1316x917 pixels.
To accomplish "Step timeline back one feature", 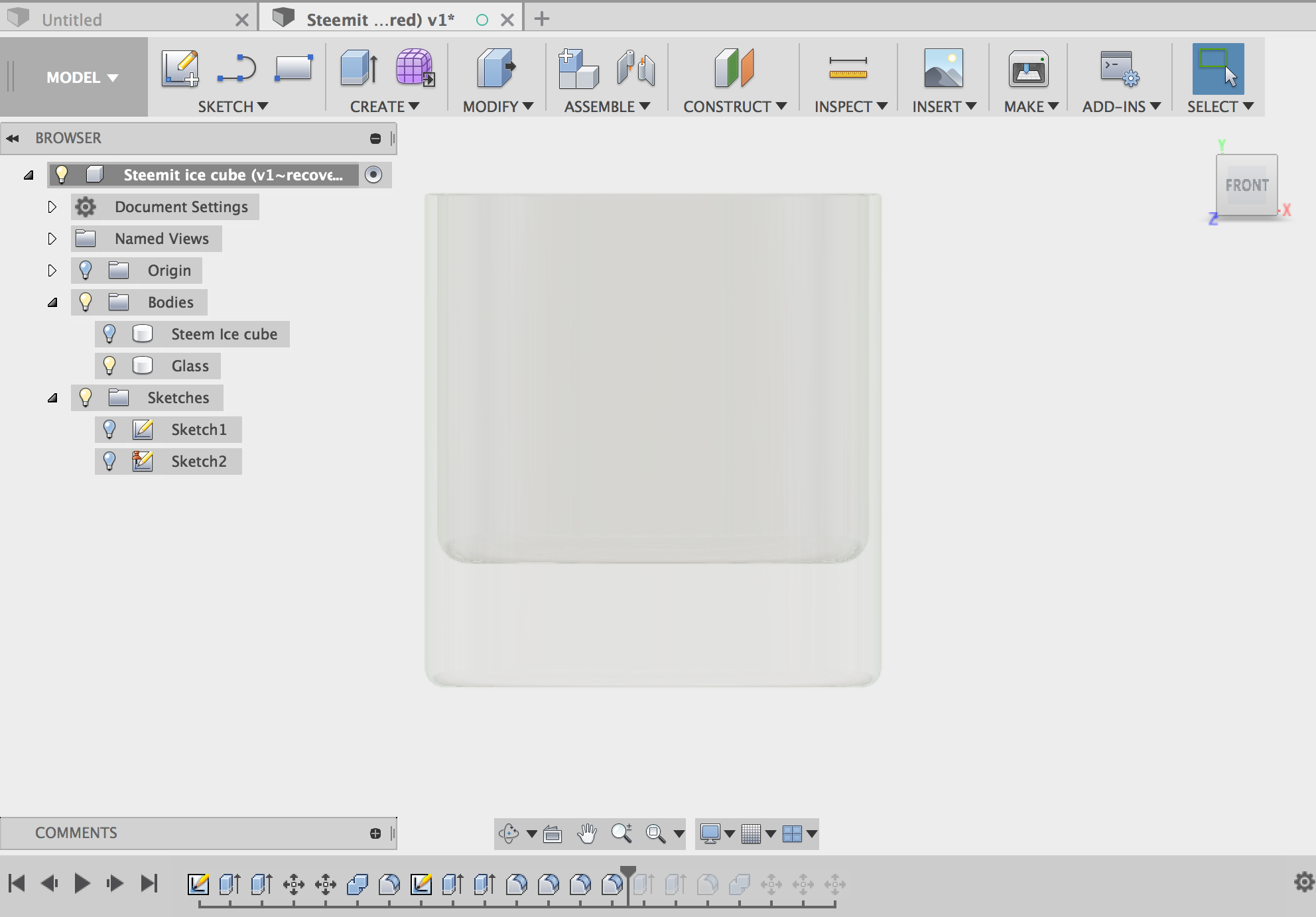I will pos(50,883).
